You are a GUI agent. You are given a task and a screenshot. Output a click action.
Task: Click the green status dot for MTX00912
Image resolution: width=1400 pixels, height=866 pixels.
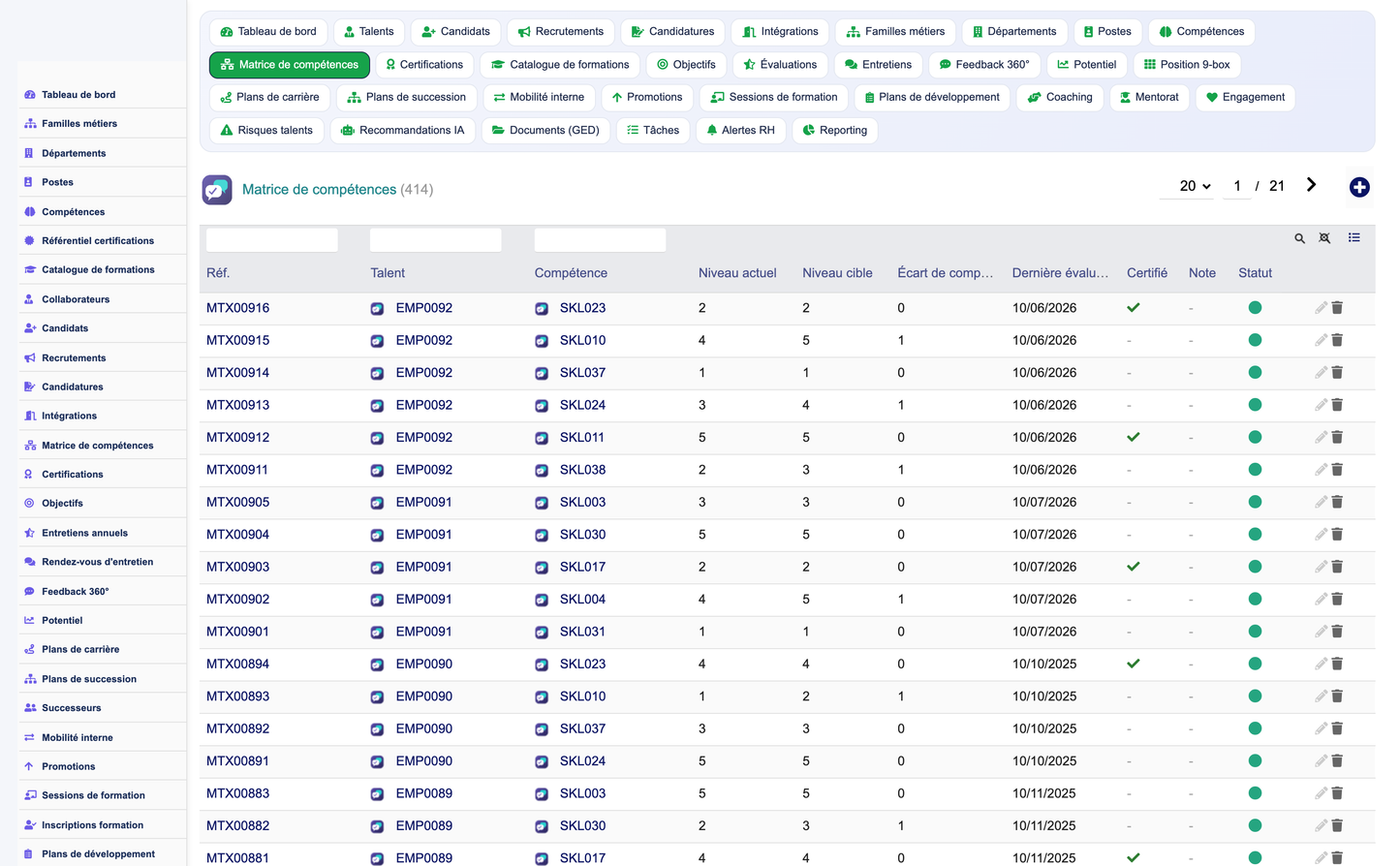(1255, 437)
